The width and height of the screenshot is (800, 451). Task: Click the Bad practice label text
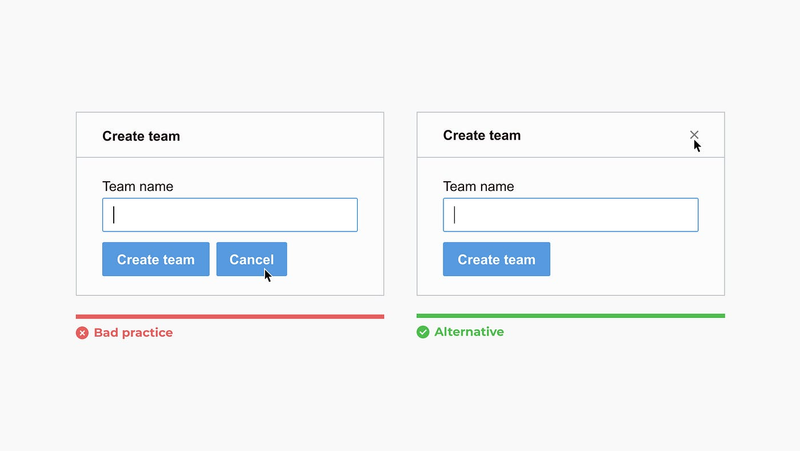click(x=133, y=333)
